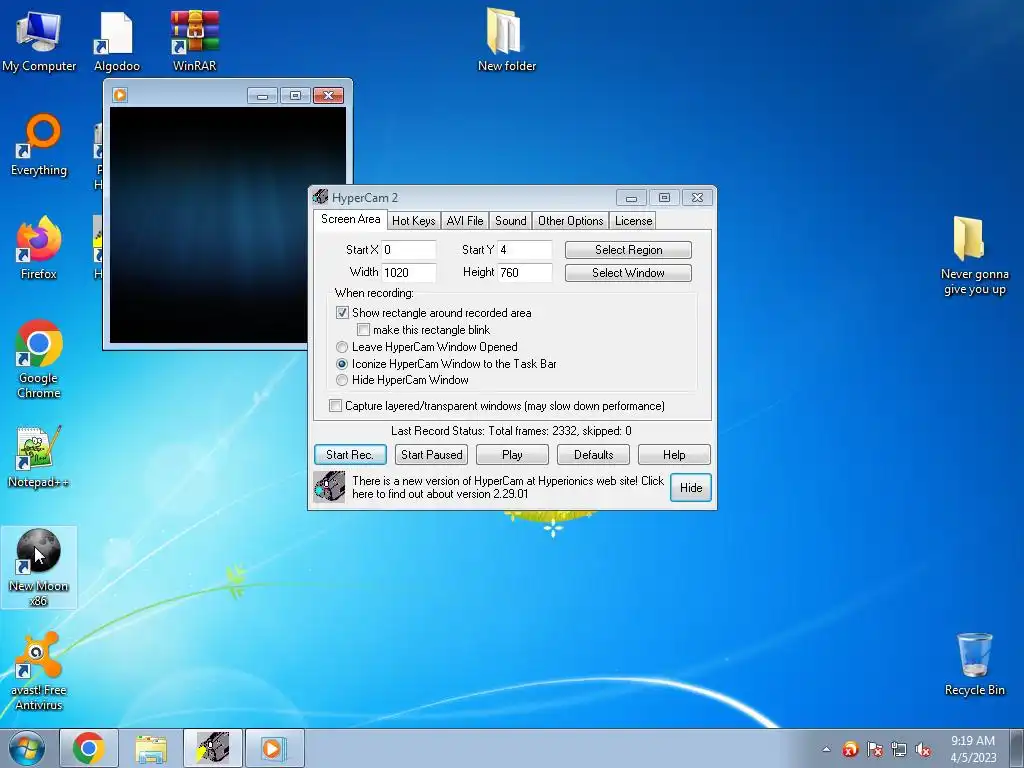1024x768 pixels.
Task: Click the media player title bar icon
Action: (x=120, y=95)
